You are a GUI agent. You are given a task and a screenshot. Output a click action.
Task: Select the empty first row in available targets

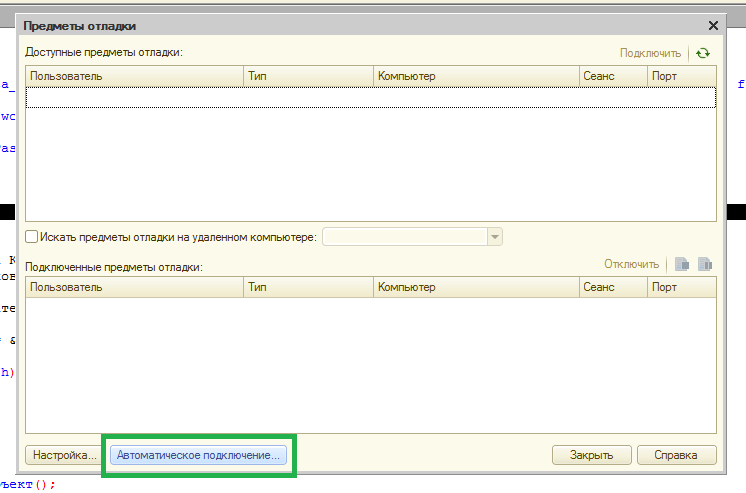point(370,97)
